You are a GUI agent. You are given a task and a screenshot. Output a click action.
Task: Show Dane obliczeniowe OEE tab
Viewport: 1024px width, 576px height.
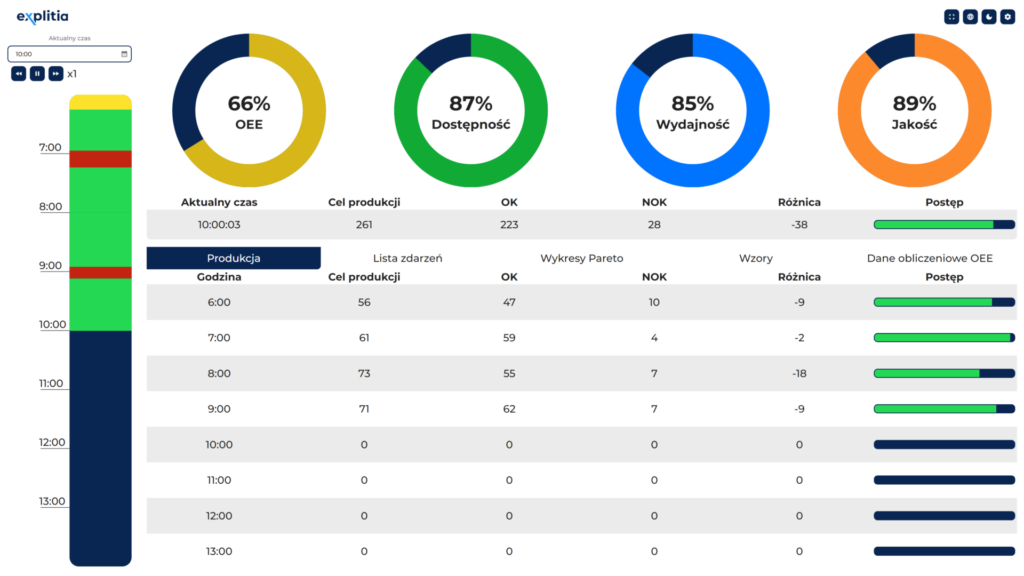coord(929,258)
